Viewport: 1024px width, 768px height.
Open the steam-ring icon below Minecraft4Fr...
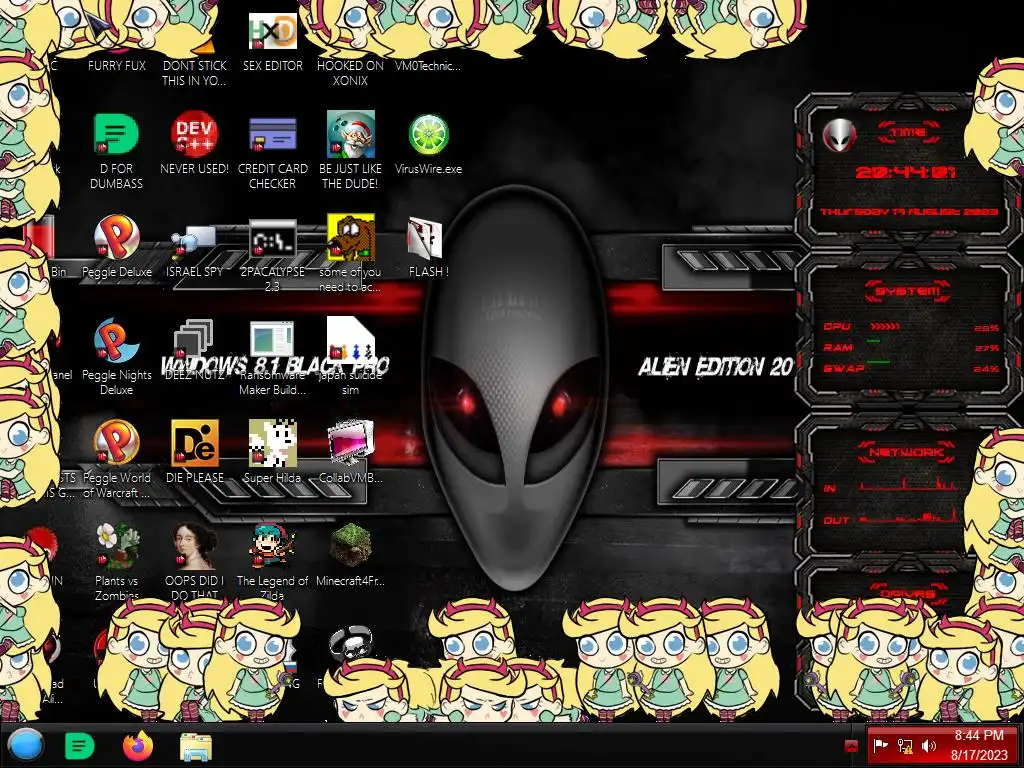coord(351,643)
